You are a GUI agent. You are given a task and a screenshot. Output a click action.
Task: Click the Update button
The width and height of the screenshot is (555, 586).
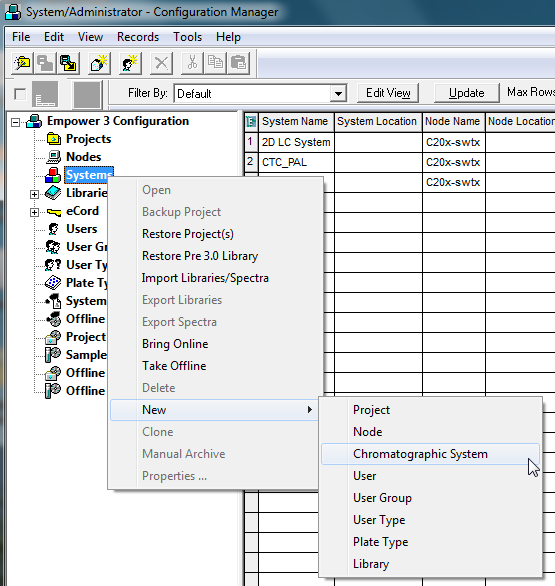(466, 93)
